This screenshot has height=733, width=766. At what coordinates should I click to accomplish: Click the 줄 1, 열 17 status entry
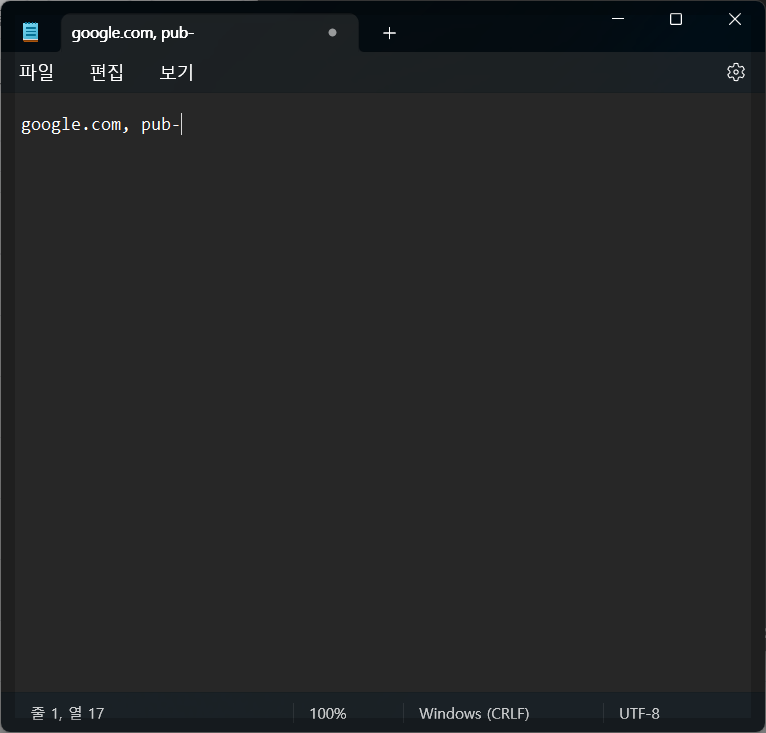(x=67, y=713)
